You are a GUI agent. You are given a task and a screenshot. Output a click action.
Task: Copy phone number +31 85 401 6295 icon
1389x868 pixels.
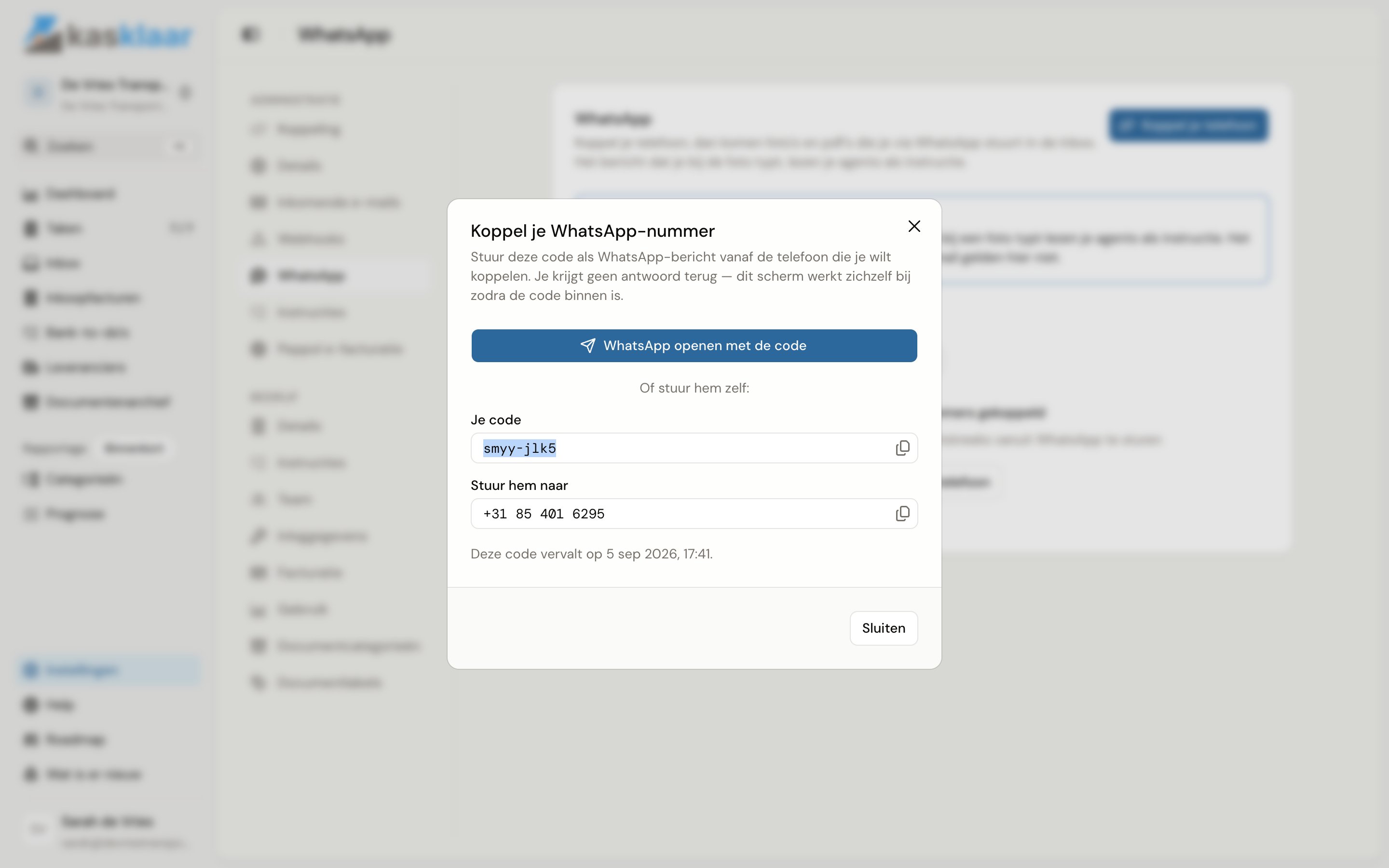point(902,513)
